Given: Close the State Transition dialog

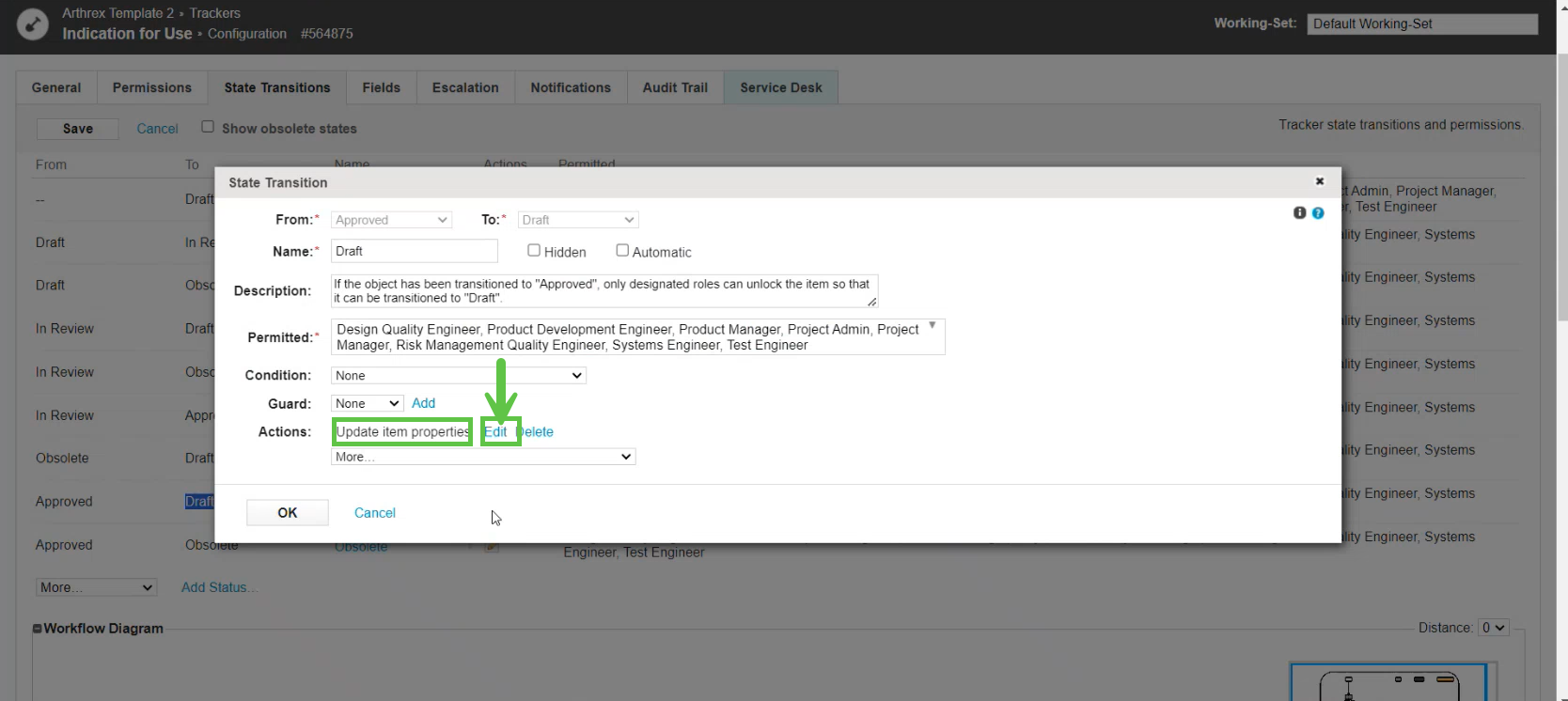Looking at the screenshot, I should point(1319,181).
